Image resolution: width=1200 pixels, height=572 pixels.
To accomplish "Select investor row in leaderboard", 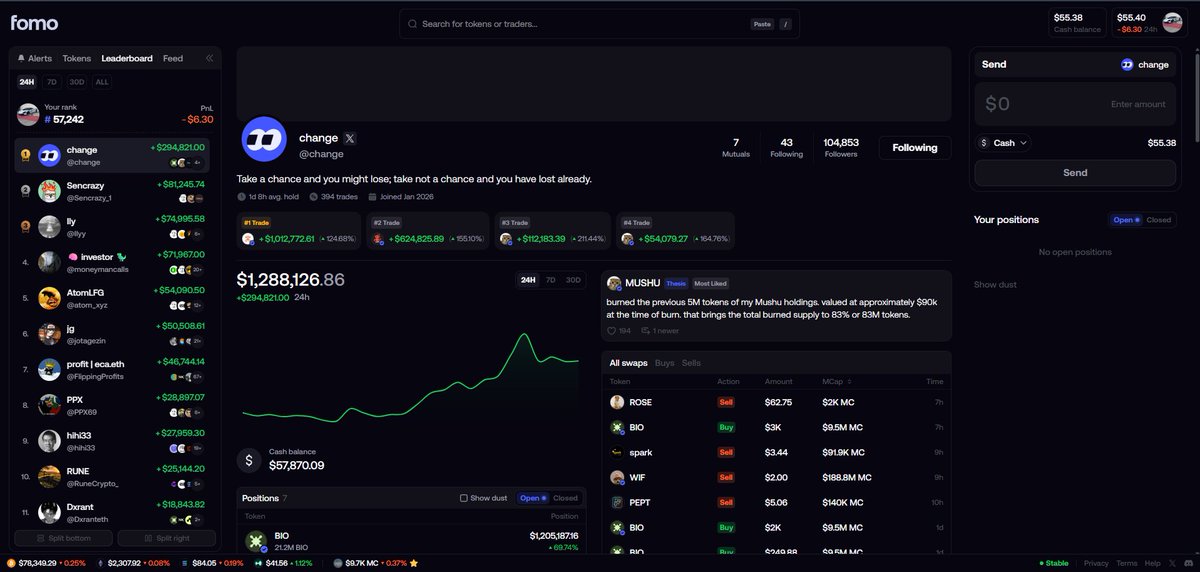I will 113,262.
